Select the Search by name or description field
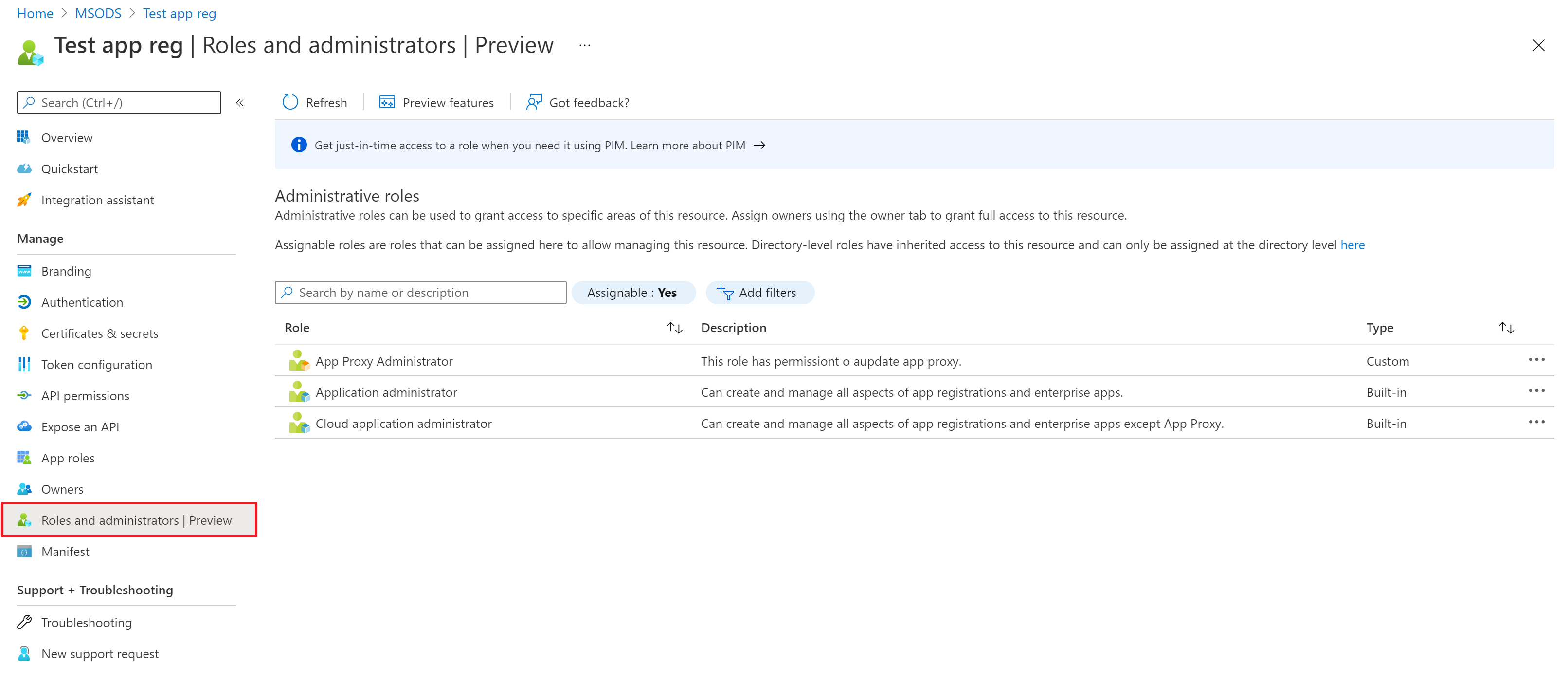1568x683 pixels. coord(420,292)
